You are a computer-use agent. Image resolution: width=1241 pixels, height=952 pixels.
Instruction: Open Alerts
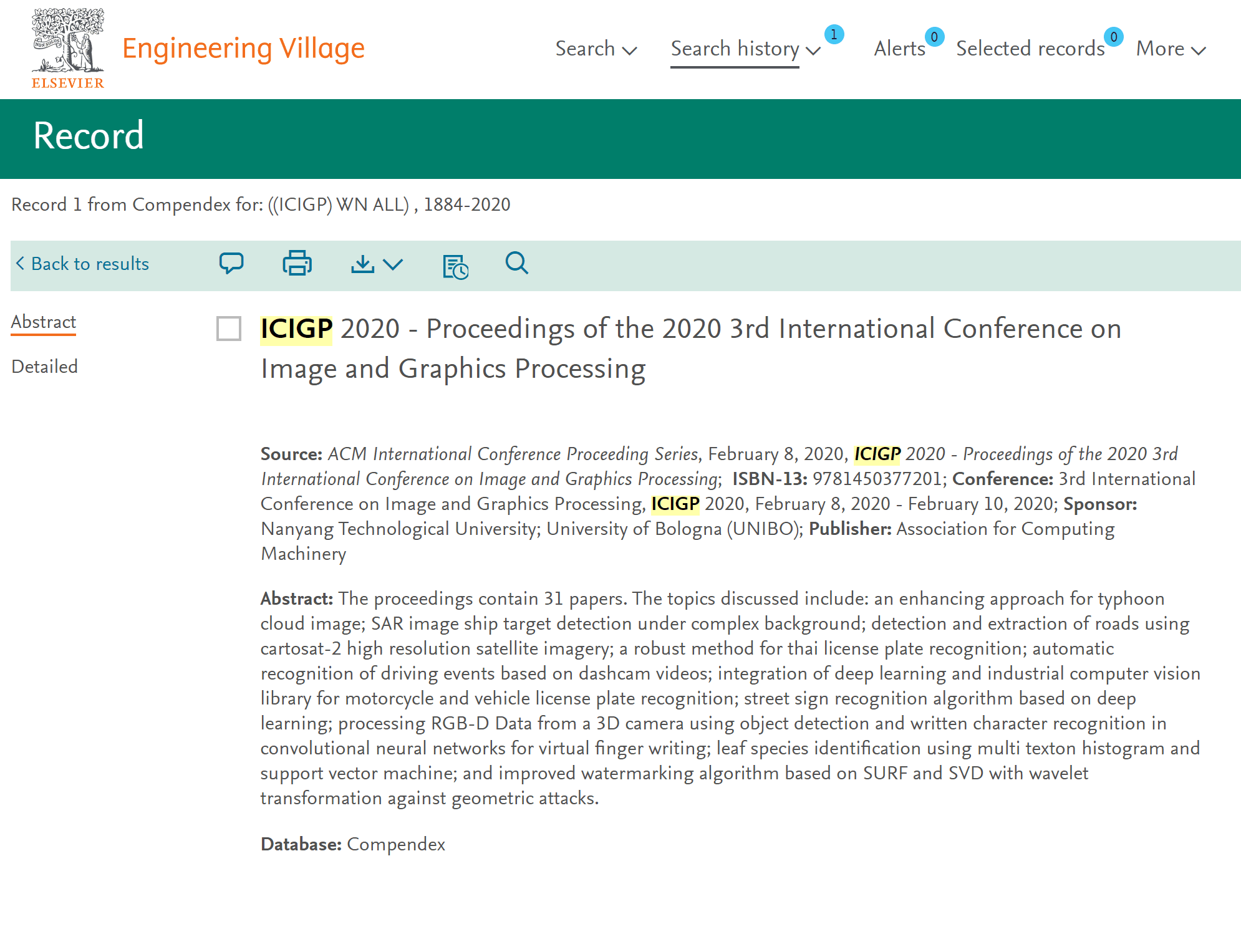[899, 49]
